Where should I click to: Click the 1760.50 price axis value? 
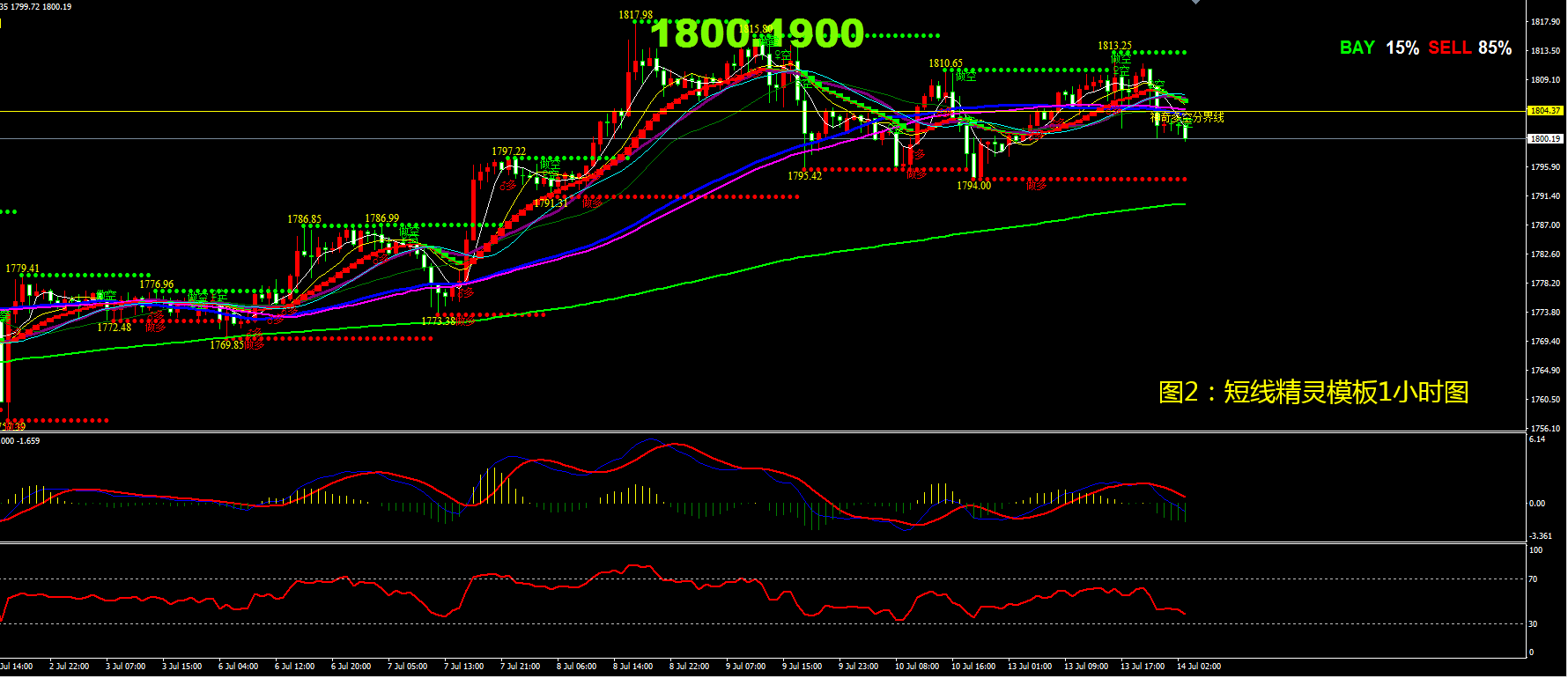(x=1546, y=400)
